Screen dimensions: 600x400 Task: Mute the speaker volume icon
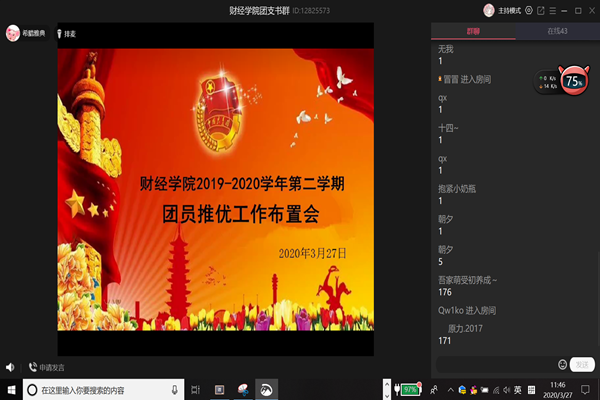tap(10, 367)
